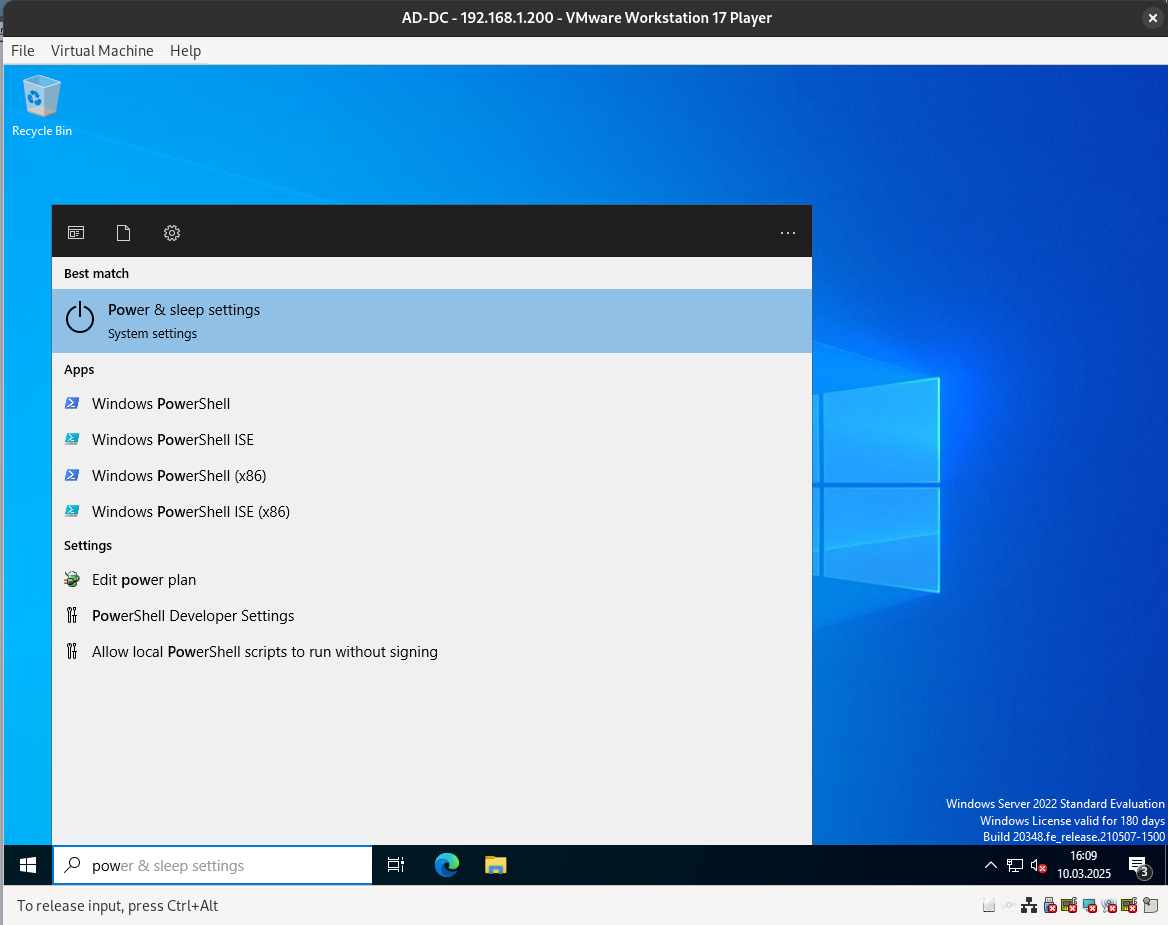Click the muted volume tray icon
1168x925 pixels.
pyautogui.click(x=1038, y=866)
